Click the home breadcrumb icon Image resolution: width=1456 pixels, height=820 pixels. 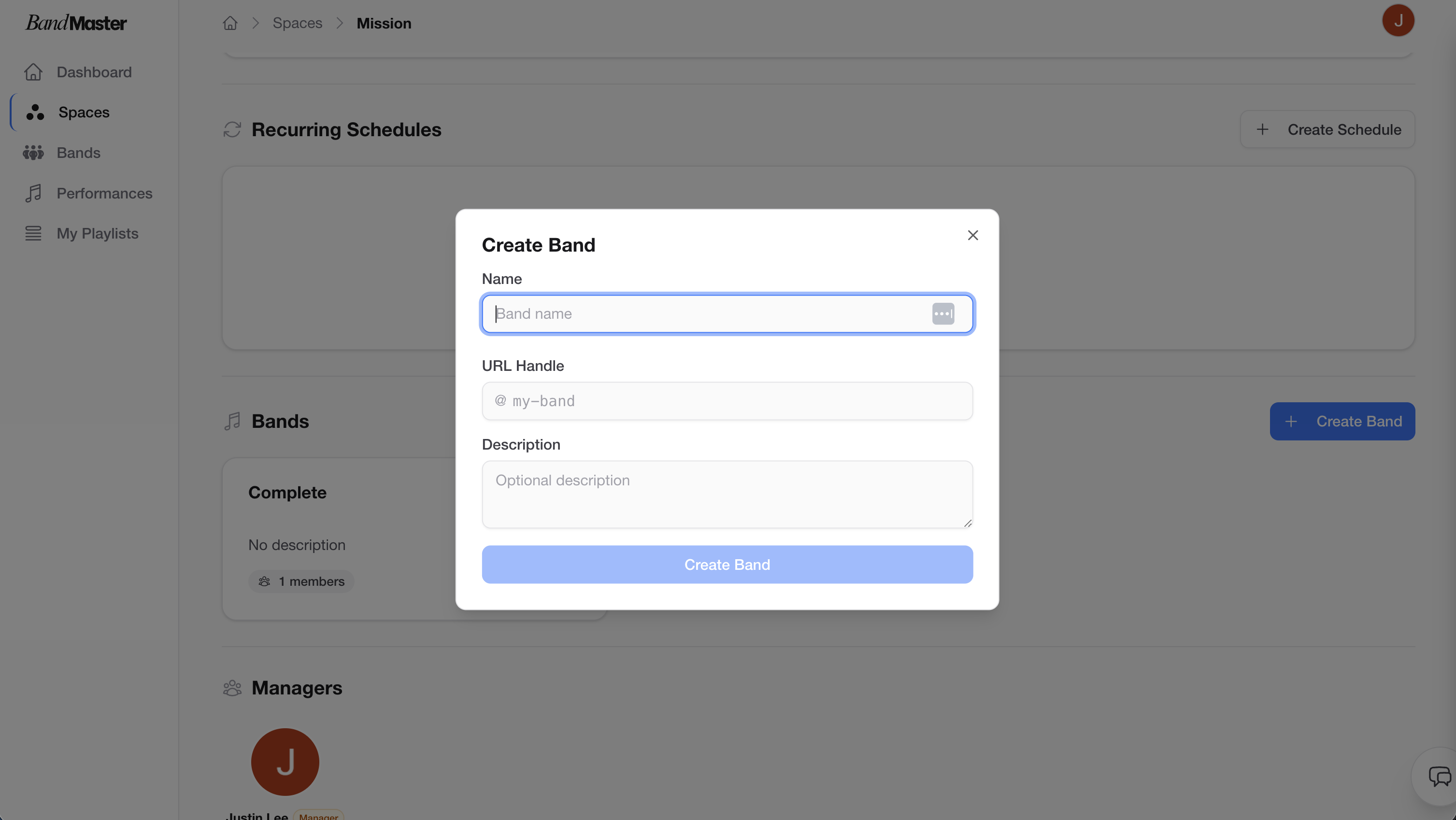pyautogui.click(x=230, y=23)
